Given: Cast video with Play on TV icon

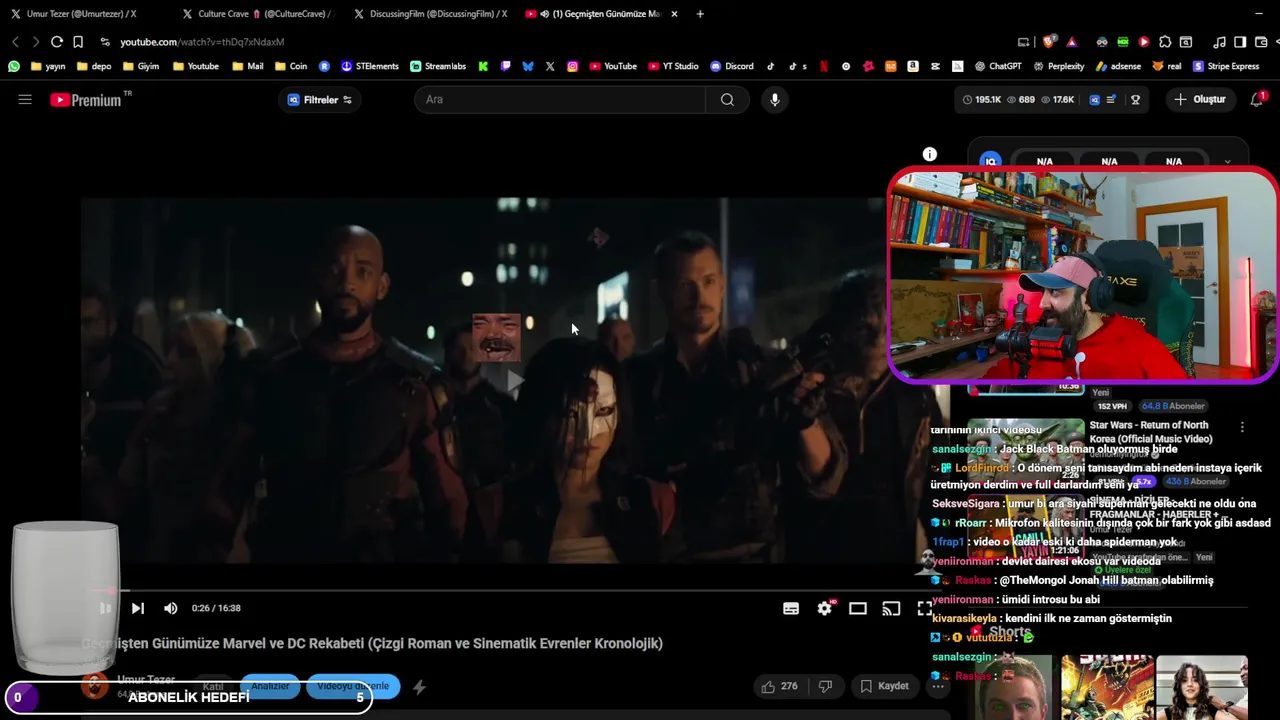Looking at the screenshot, I should click(891, 608).
